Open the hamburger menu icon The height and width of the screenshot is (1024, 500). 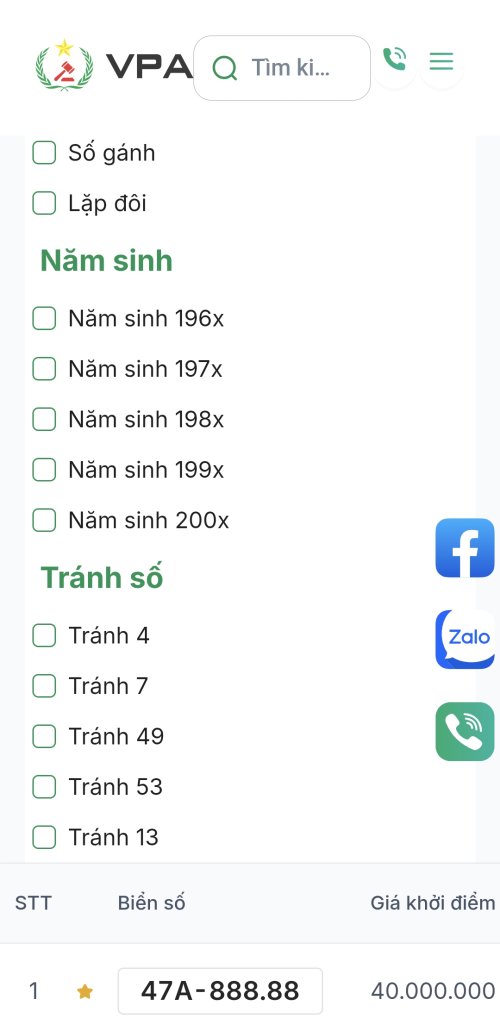click(x=441, y=62)
